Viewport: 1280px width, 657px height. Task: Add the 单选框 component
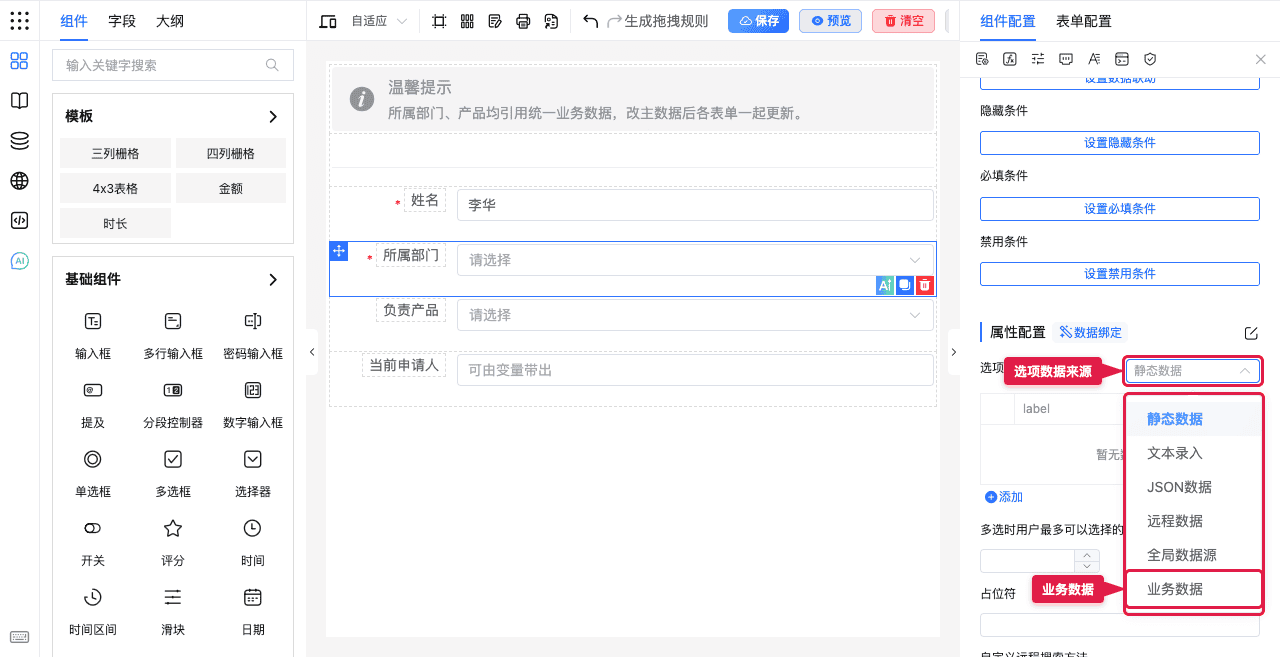[93, 473]
